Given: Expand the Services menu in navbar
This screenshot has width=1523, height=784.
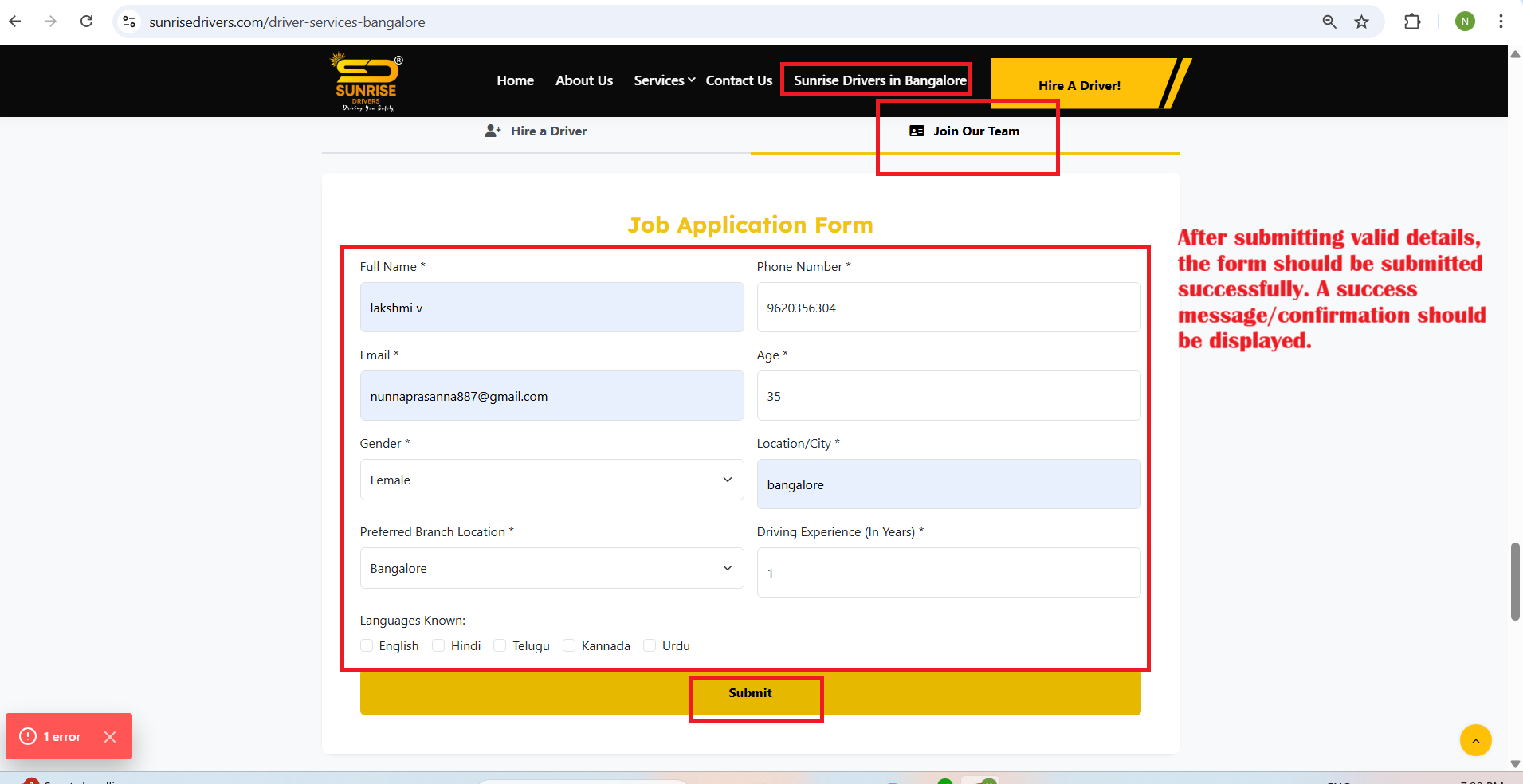Looking at the screenshot, I should pos(664,80).
